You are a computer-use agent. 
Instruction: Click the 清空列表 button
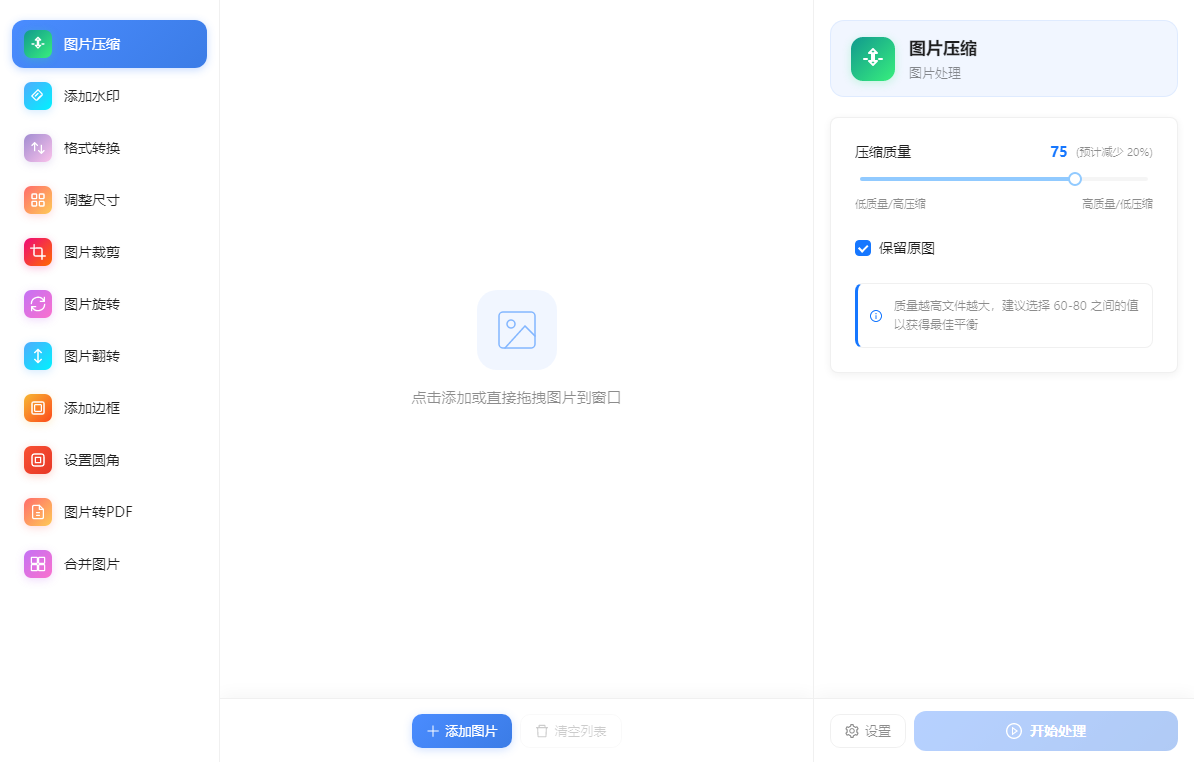tap(571, 731)
